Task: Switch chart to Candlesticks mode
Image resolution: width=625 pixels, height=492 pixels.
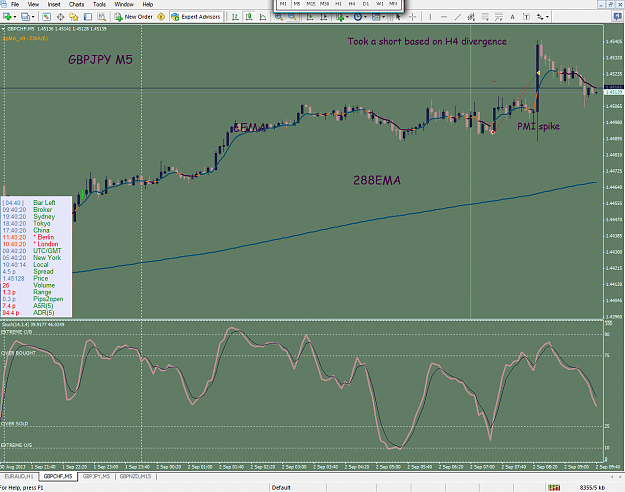Action: [249, 17]
